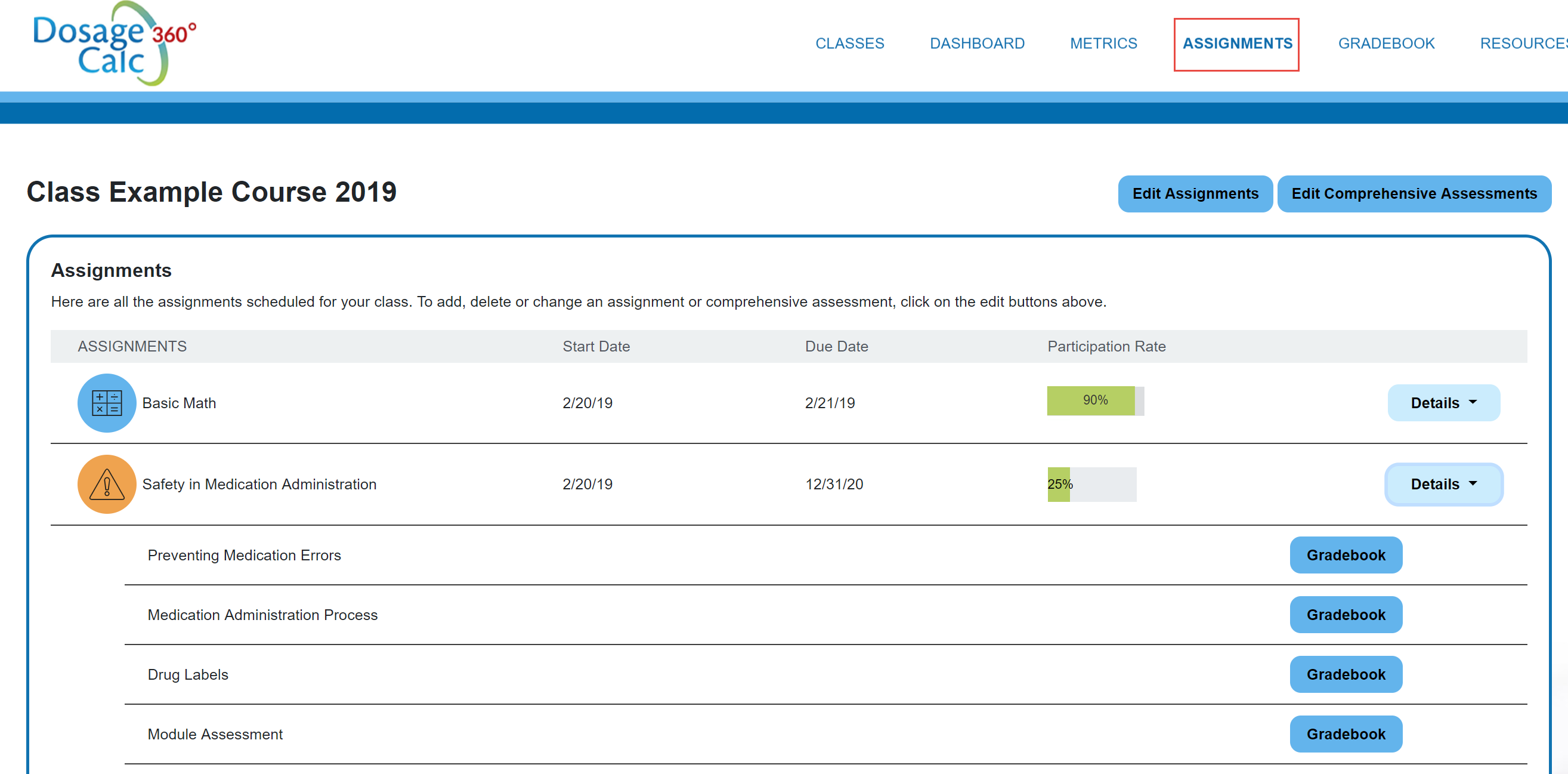1568x774 pixels.
Task: Open Gradebook for Module Assessment
Action: [x=1345, y=734]
